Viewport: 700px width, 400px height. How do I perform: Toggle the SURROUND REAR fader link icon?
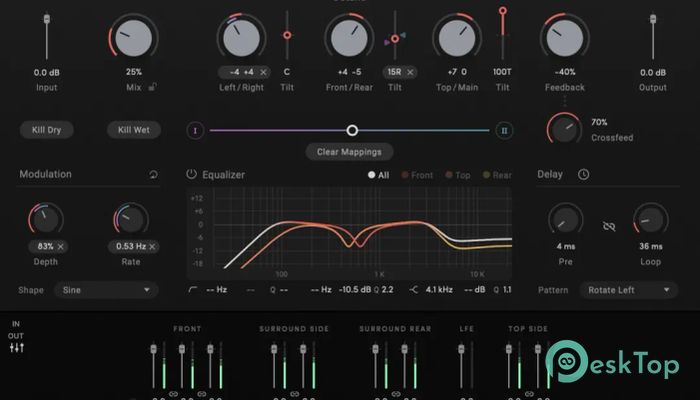(x=396, y=394)
